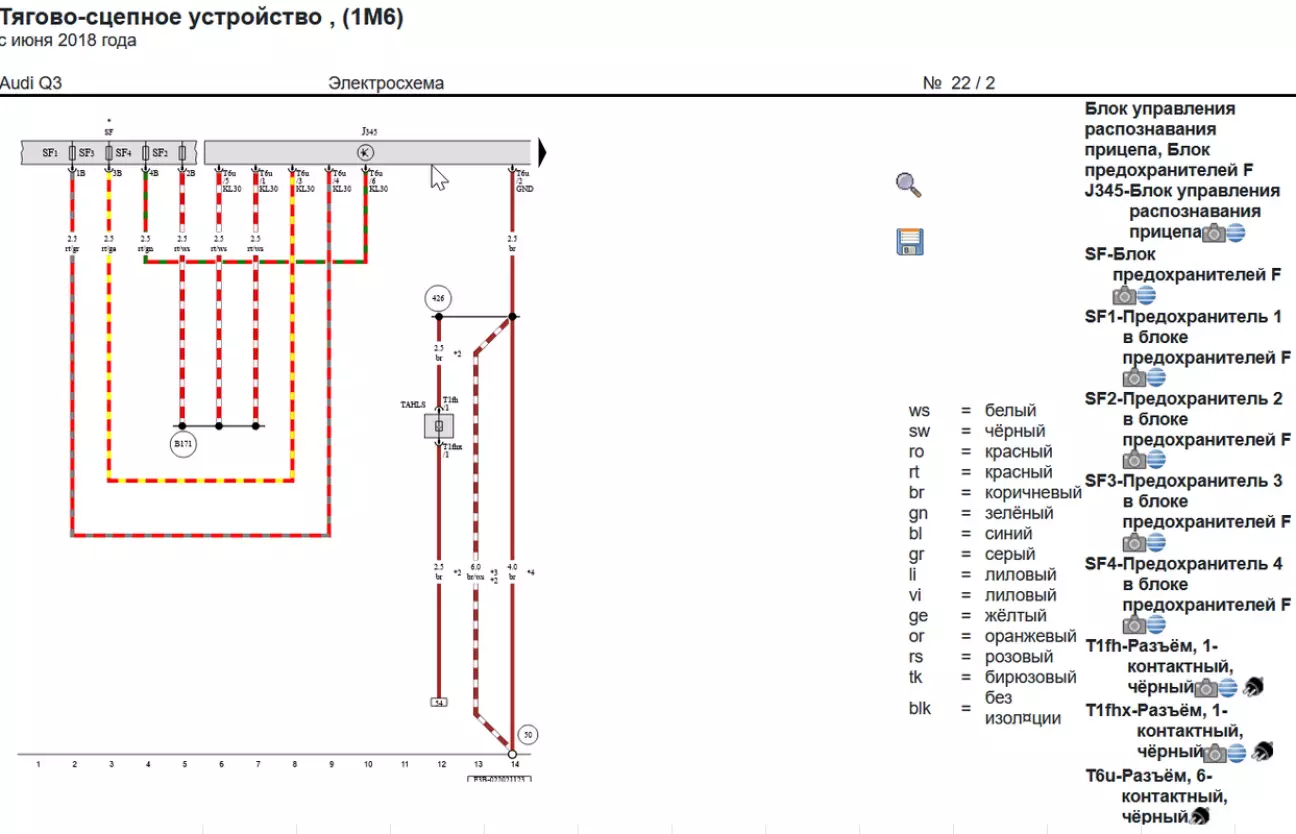Image resolution: width=1296 pixels, height=834 pixels.
Task: Open the globe icon for T1fh connector
Action: [1229, 688]
